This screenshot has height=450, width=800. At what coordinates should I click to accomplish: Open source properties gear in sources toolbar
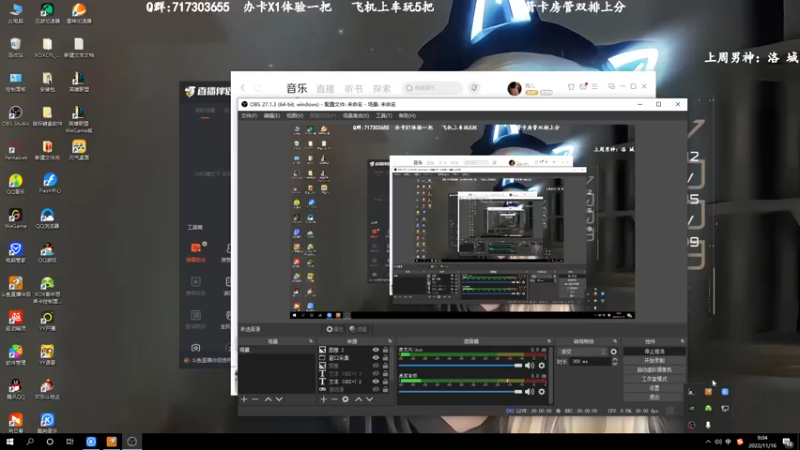[345, 399]
